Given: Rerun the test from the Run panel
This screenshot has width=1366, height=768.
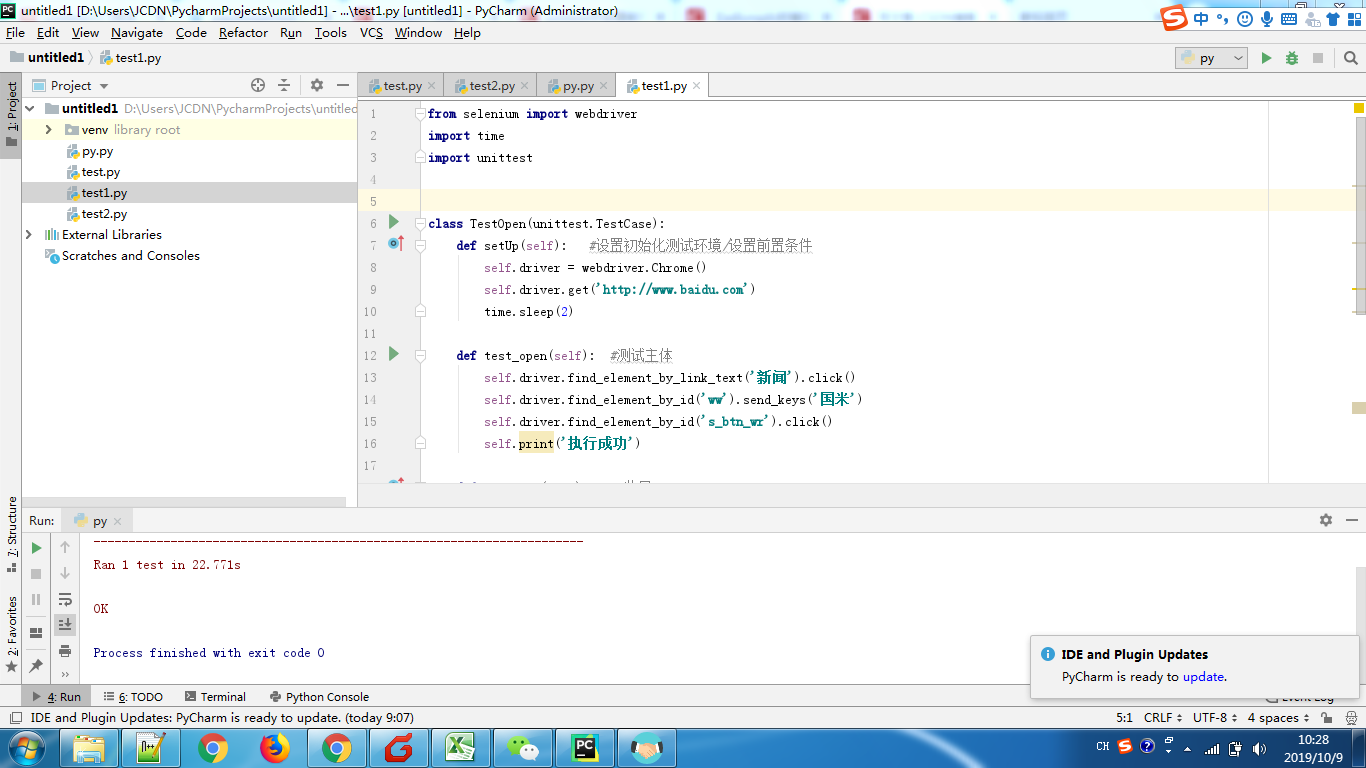Looking at the screenshot, I should (35, 547).
